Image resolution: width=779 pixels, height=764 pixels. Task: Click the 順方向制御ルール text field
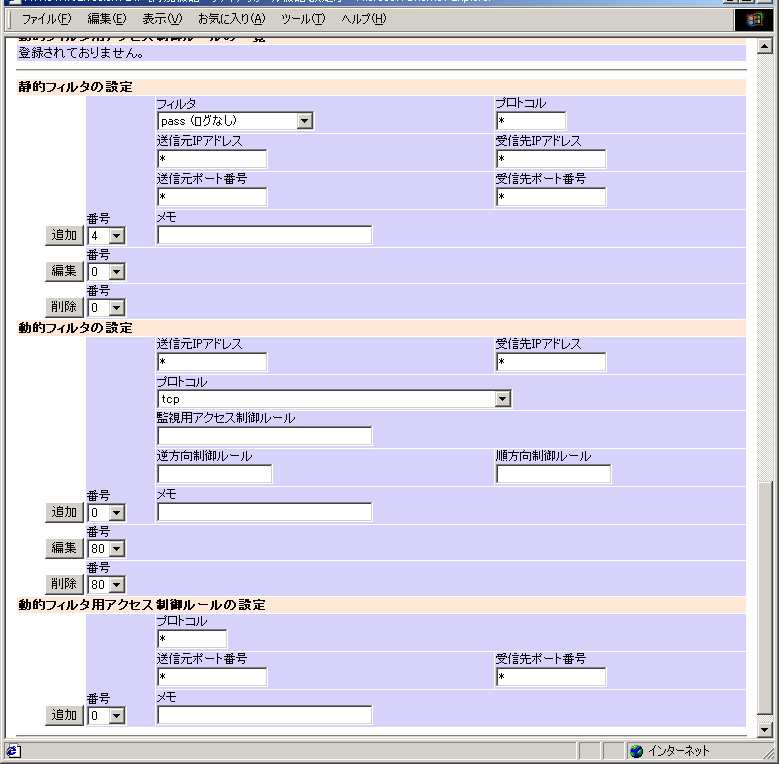pyautogui.click(x=553, y=474)
